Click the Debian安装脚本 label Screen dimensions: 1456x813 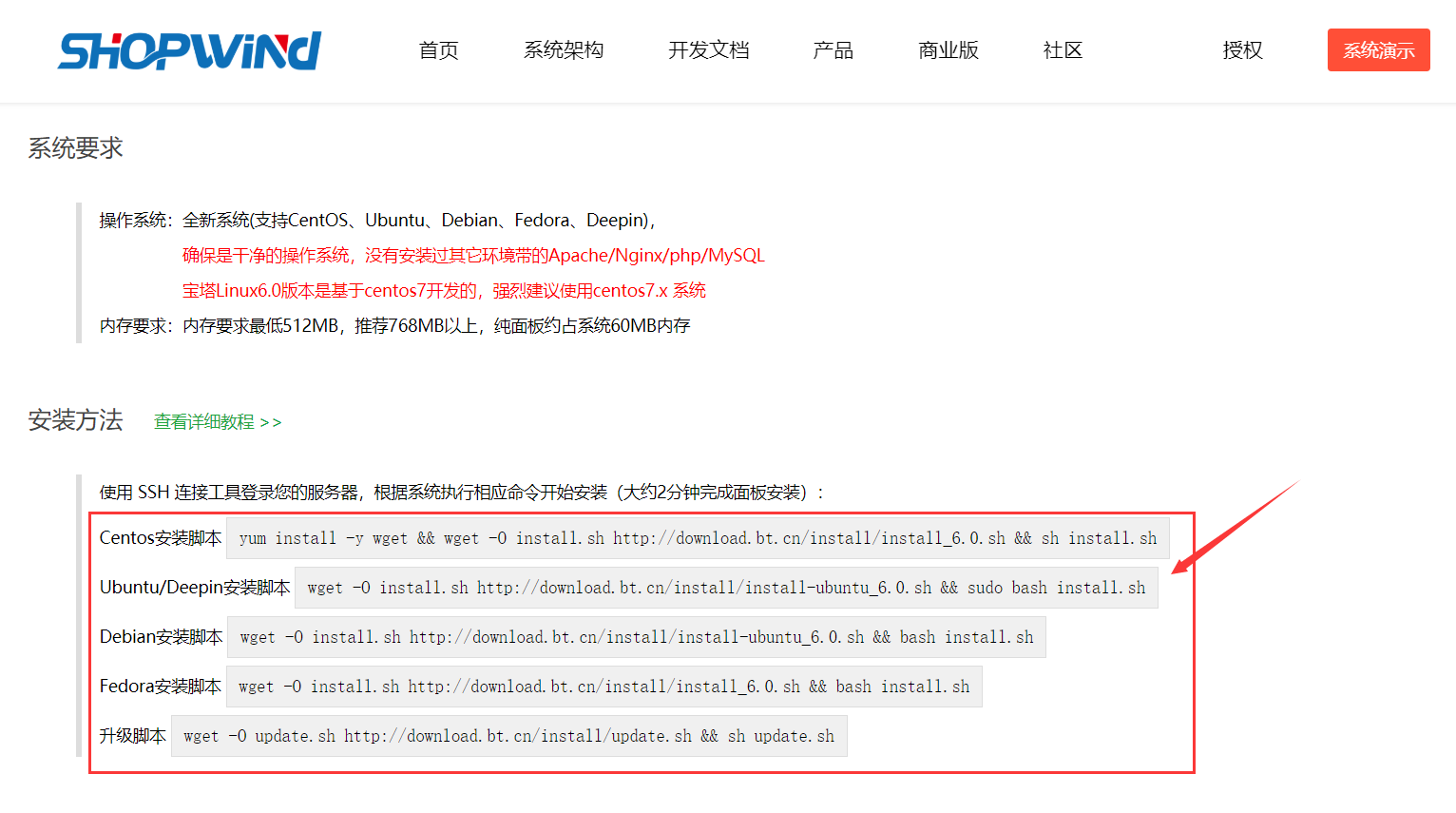(162, 637)
